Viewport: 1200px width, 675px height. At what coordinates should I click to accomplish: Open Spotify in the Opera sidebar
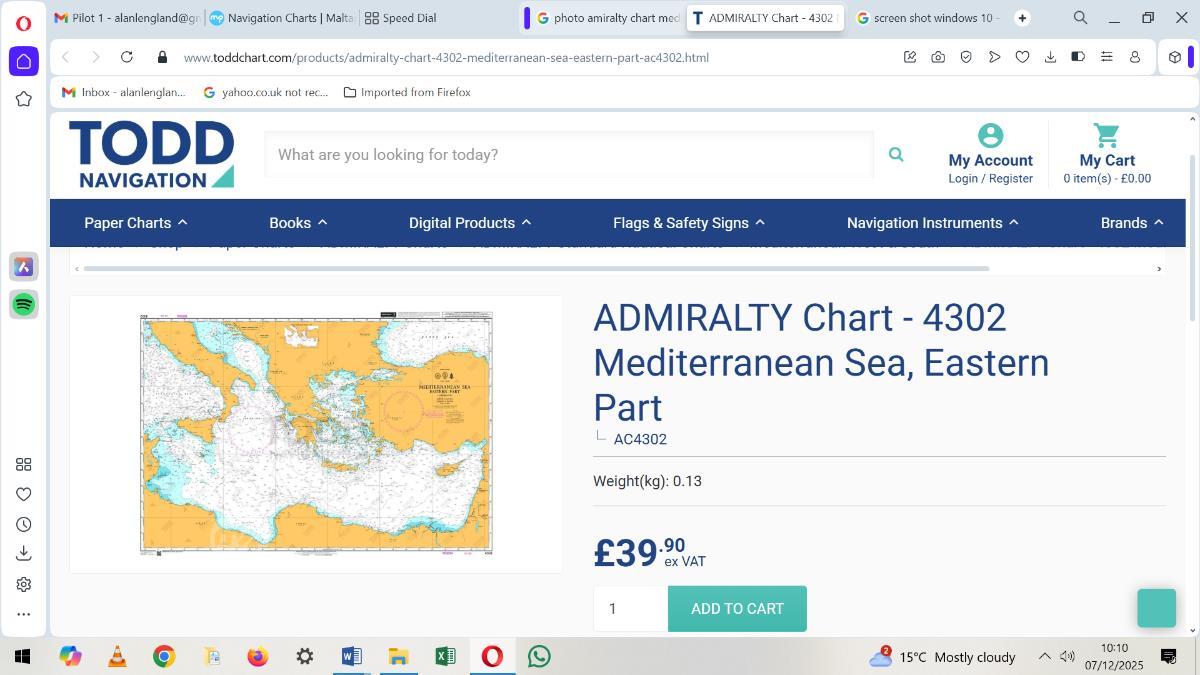[24, 304]
